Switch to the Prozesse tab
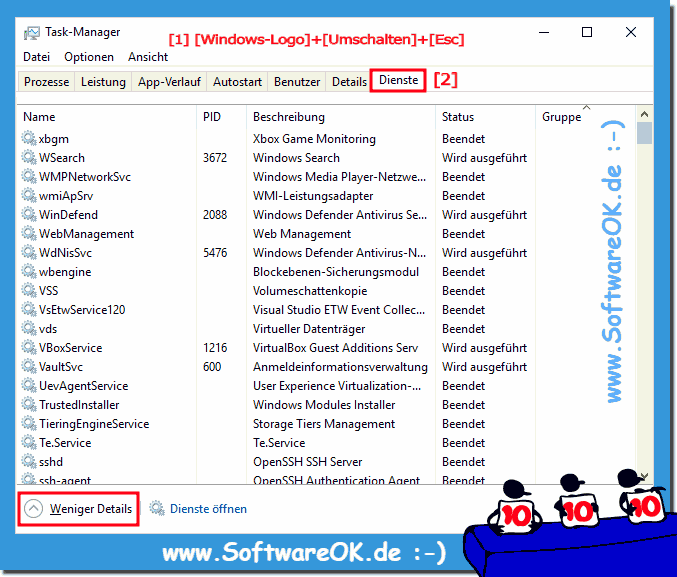Viewport: 677px width, 577px height. coord(46,82)
